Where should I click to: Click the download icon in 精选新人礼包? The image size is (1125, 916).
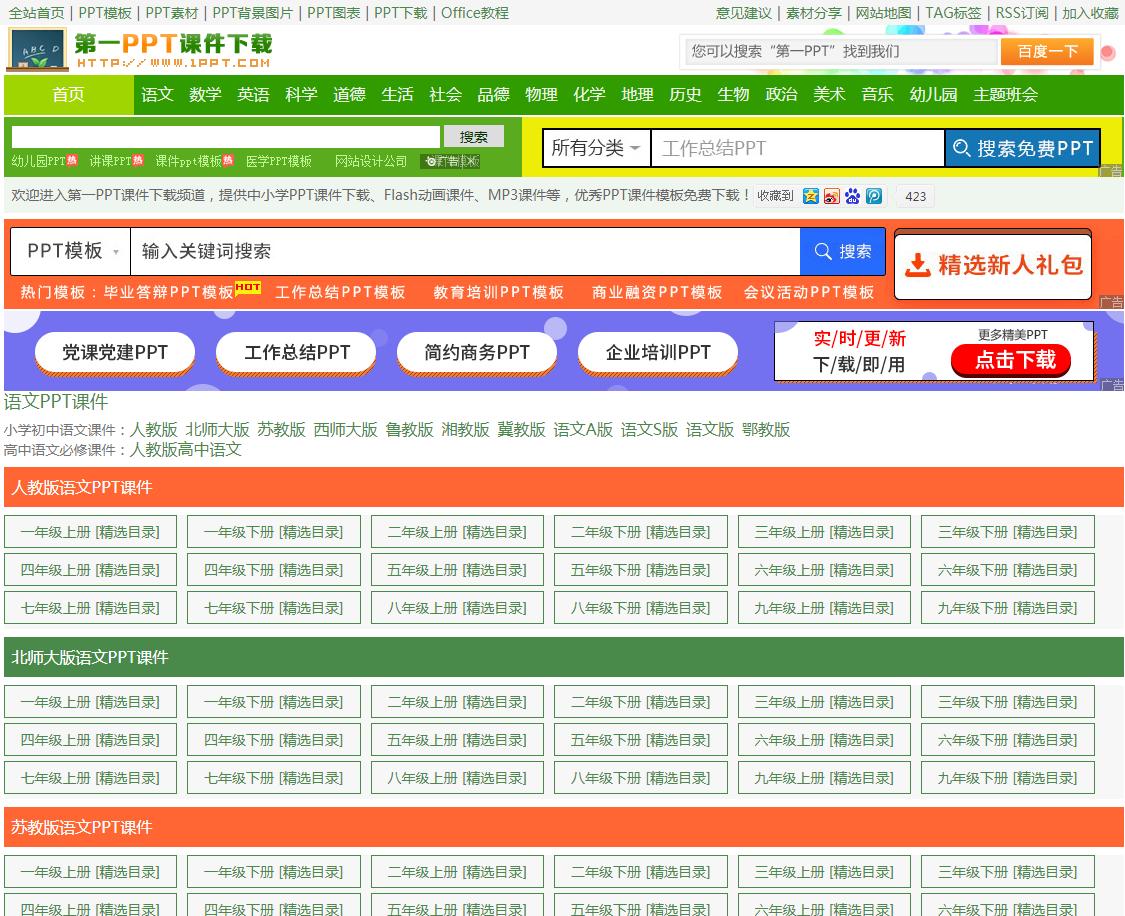[919, 264]
